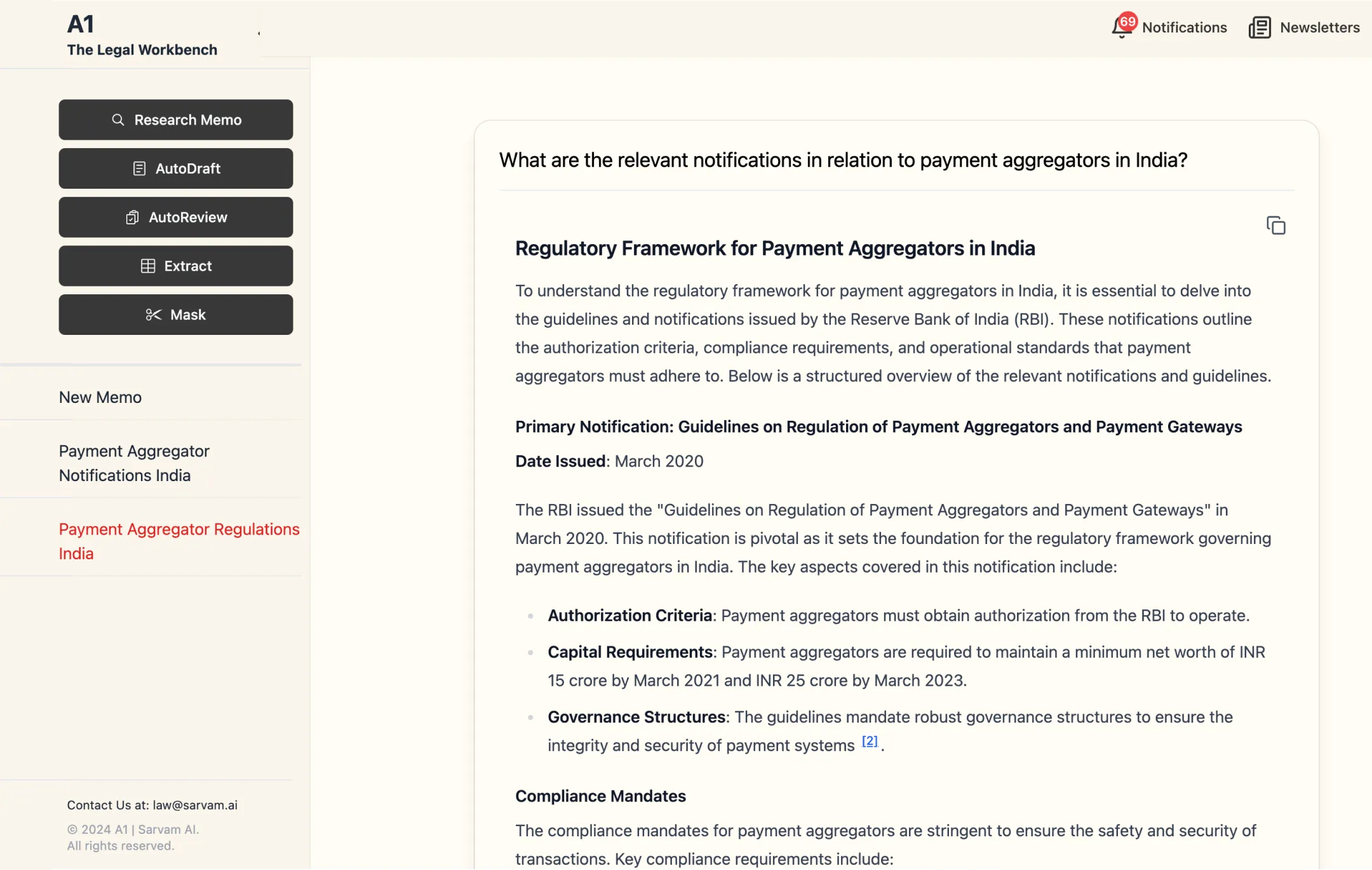Click the A1 logo
Viewport: 1372px width, 870px height.
81,24
